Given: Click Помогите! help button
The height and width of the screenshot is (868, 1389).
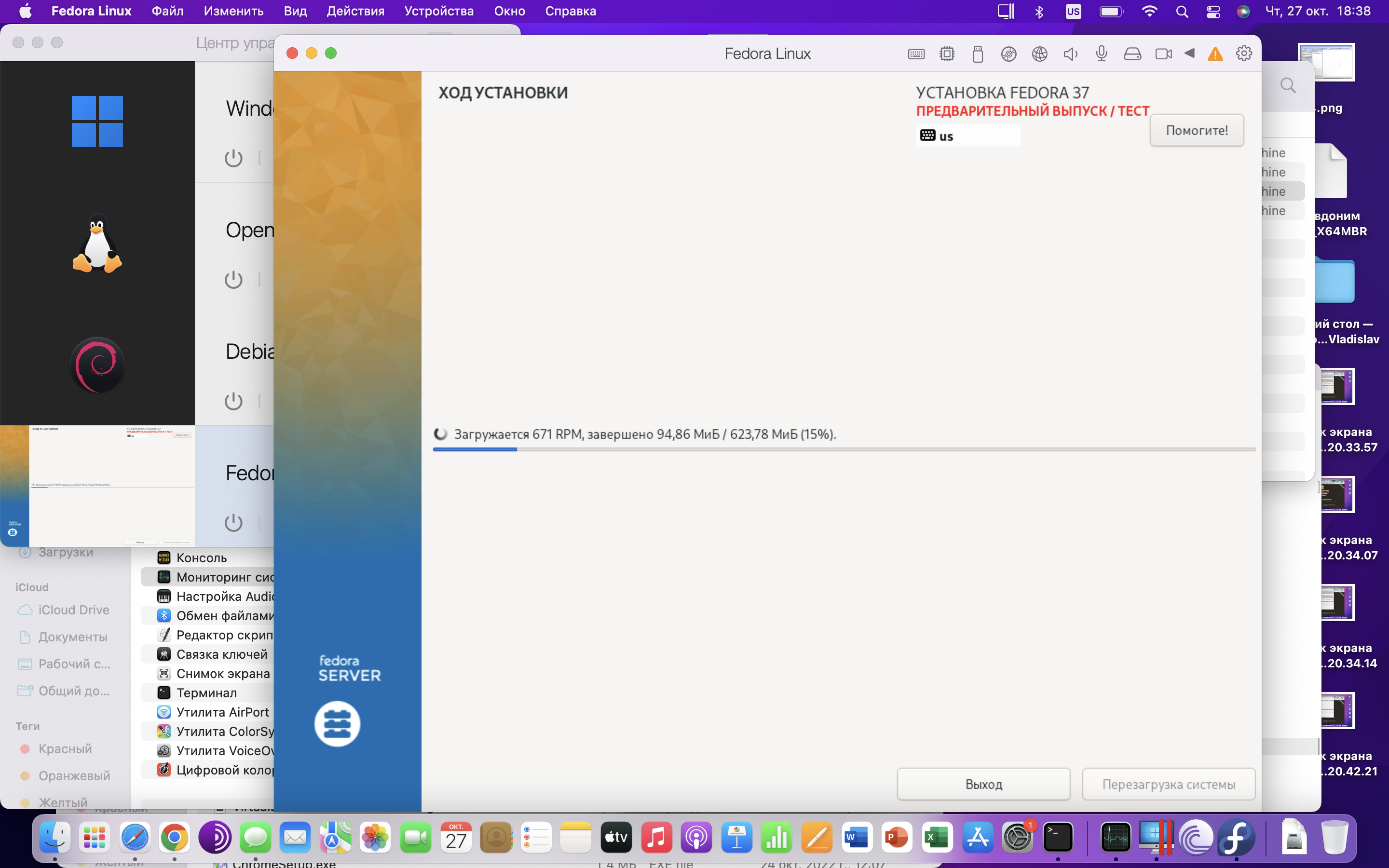Looking at the screenshot, I should pyautogui.click(x=1197, y=130).
